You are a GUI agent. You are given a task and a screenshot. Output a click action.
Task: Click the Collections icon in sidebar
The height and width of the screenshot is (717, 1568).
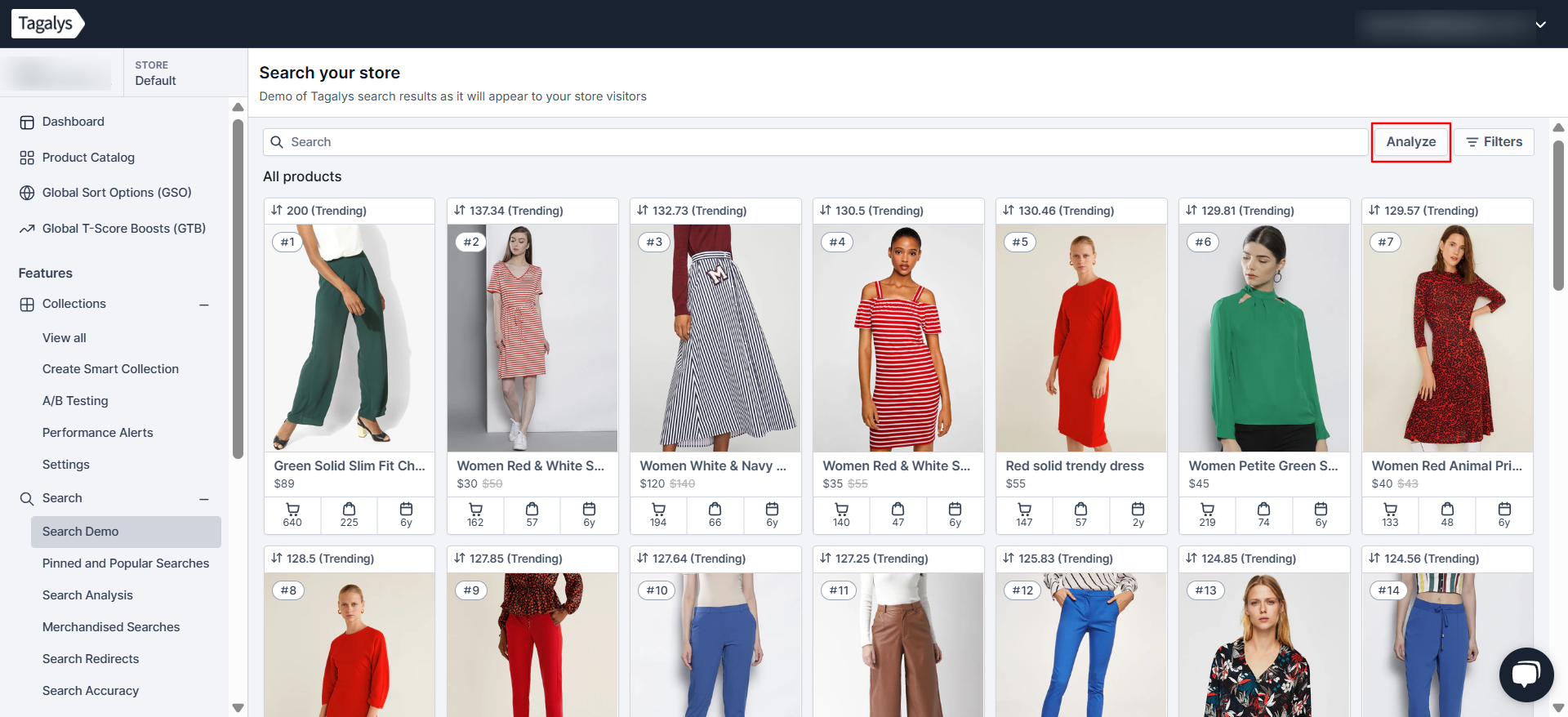(x=27, y=305)
